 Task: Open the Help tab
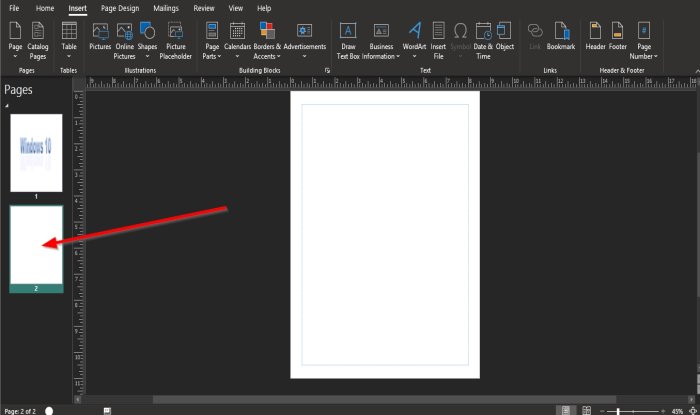point(264,8)
